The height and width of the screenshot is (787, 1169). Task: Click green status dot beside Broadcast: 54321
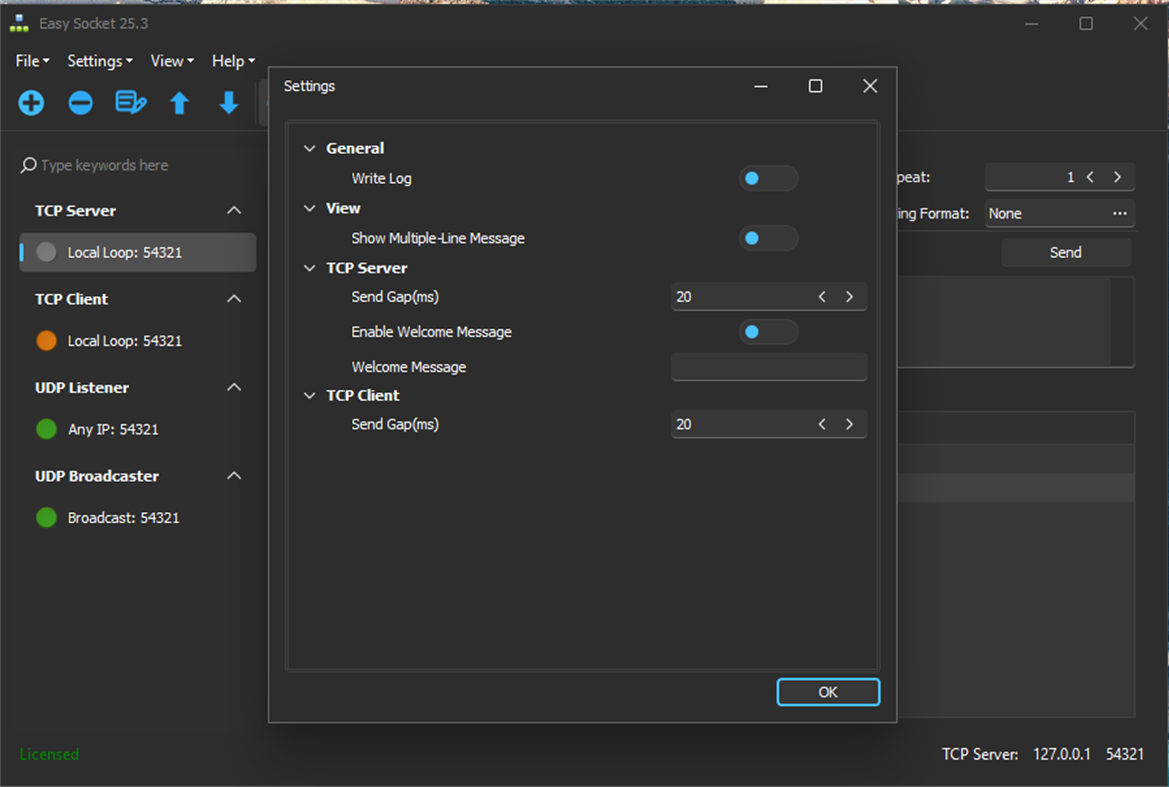click(46, 517)
